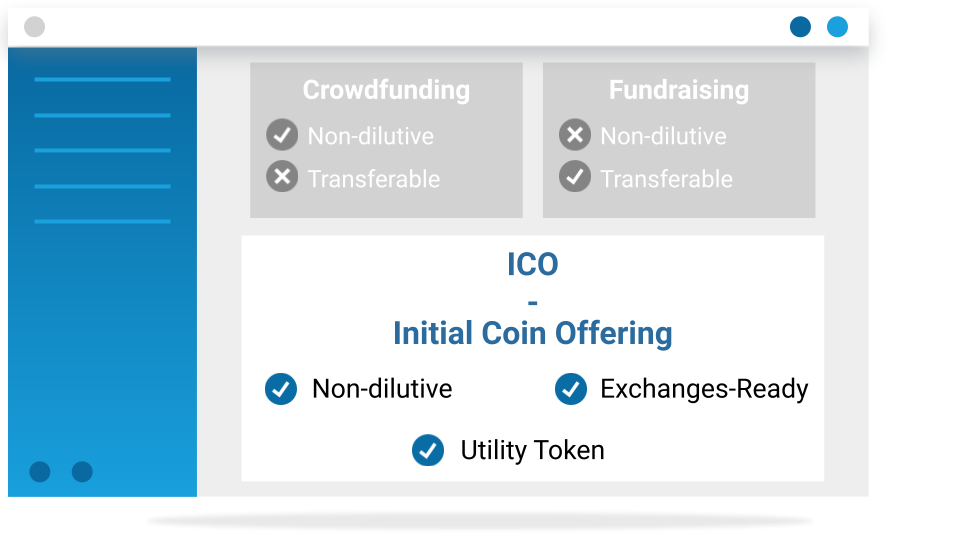The width and height of the screenshot is (960, 540).
Task: Select the third sidebar menu line
Action: (x=102, y=151)
